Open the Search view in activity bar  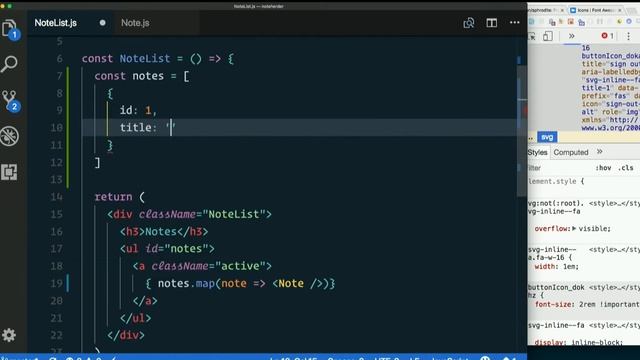point(9,64)
